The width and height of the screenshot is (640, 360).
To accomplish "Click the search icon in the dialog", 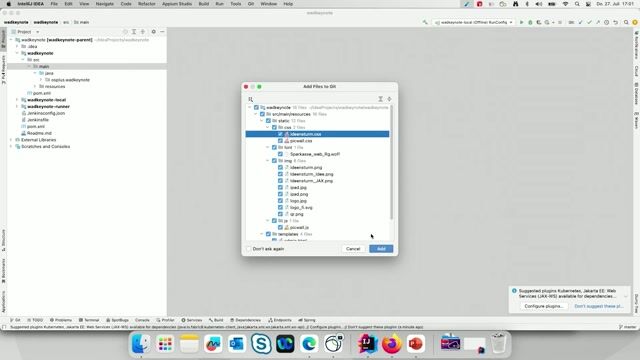I will click(x=251, y=99).
